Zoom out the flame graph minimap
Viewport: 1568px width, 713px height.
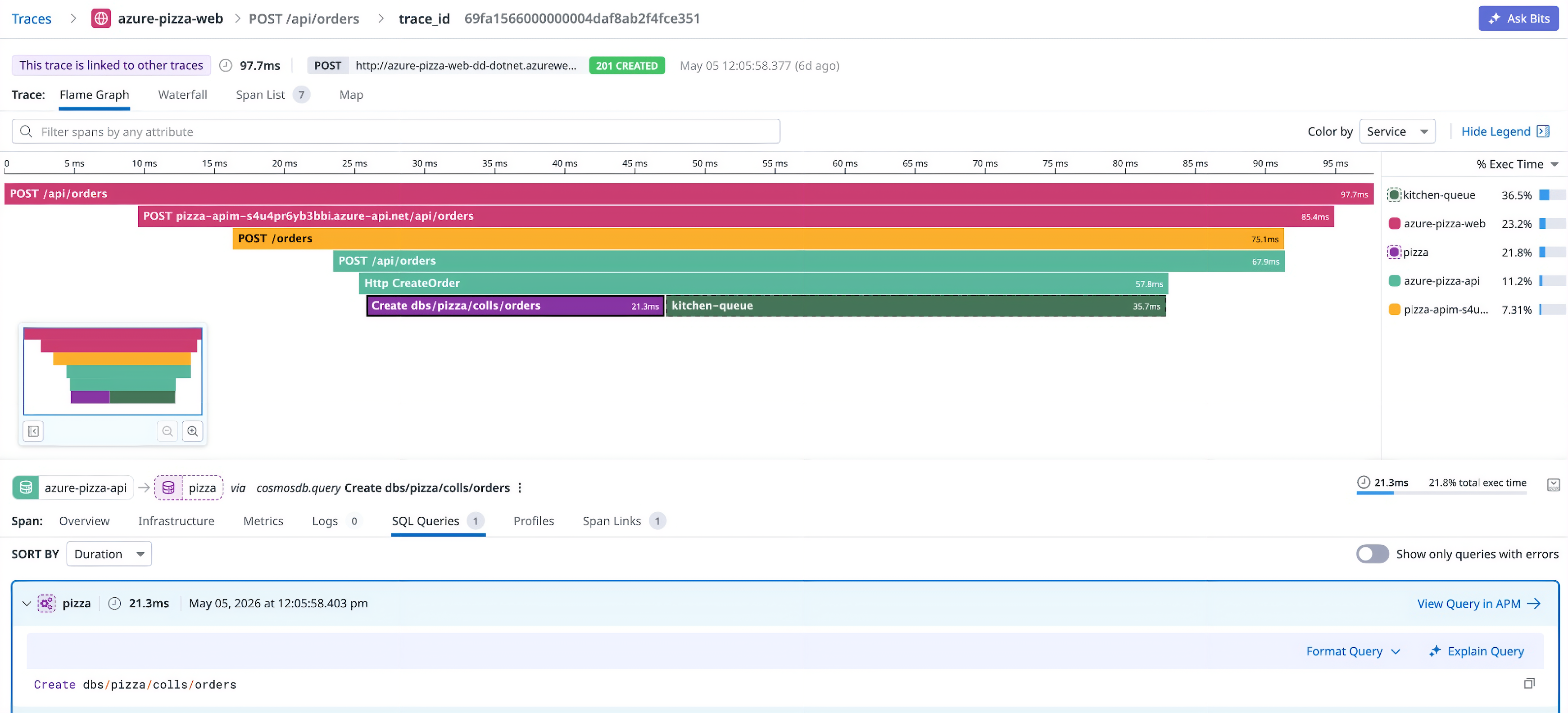point(168,431)
